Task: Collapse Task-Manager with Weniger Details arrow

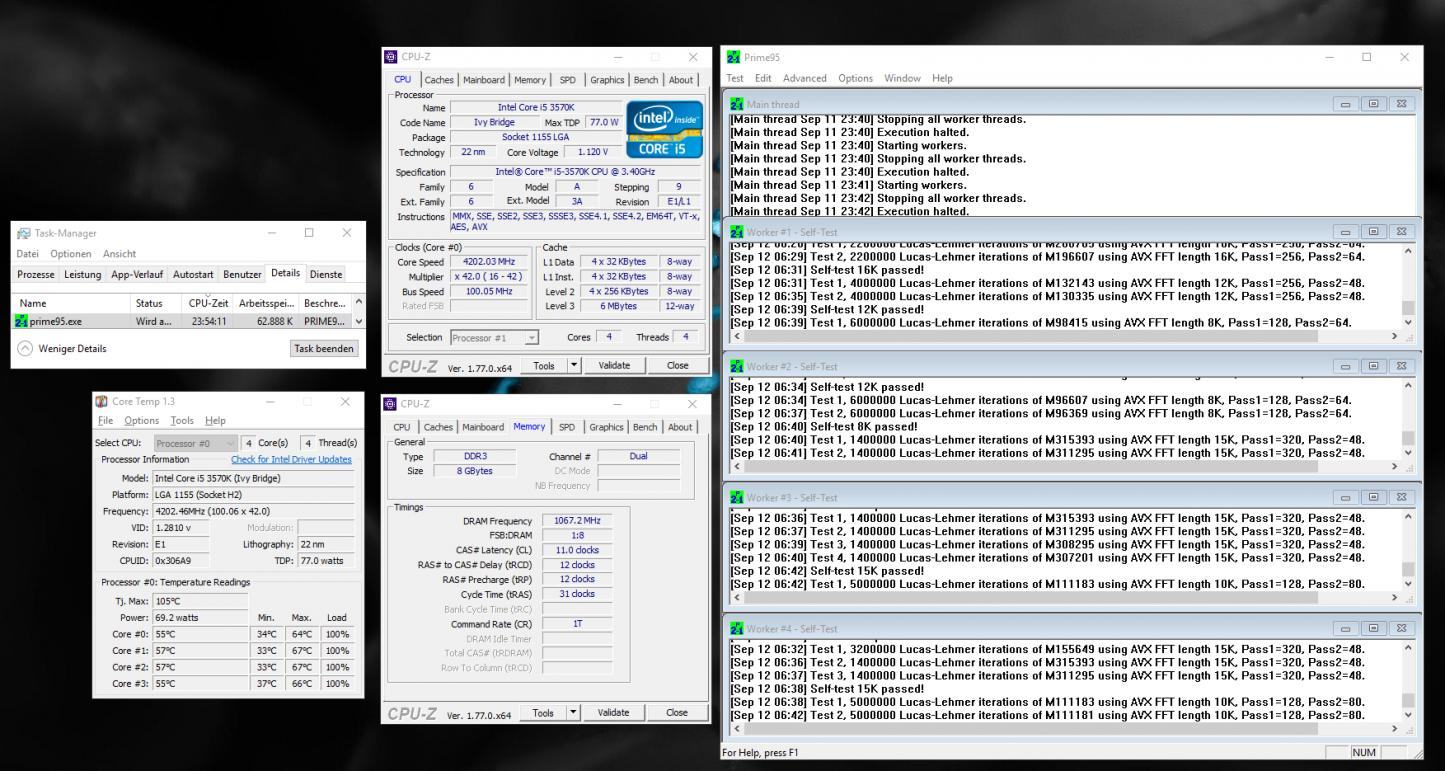Action: 25,348
